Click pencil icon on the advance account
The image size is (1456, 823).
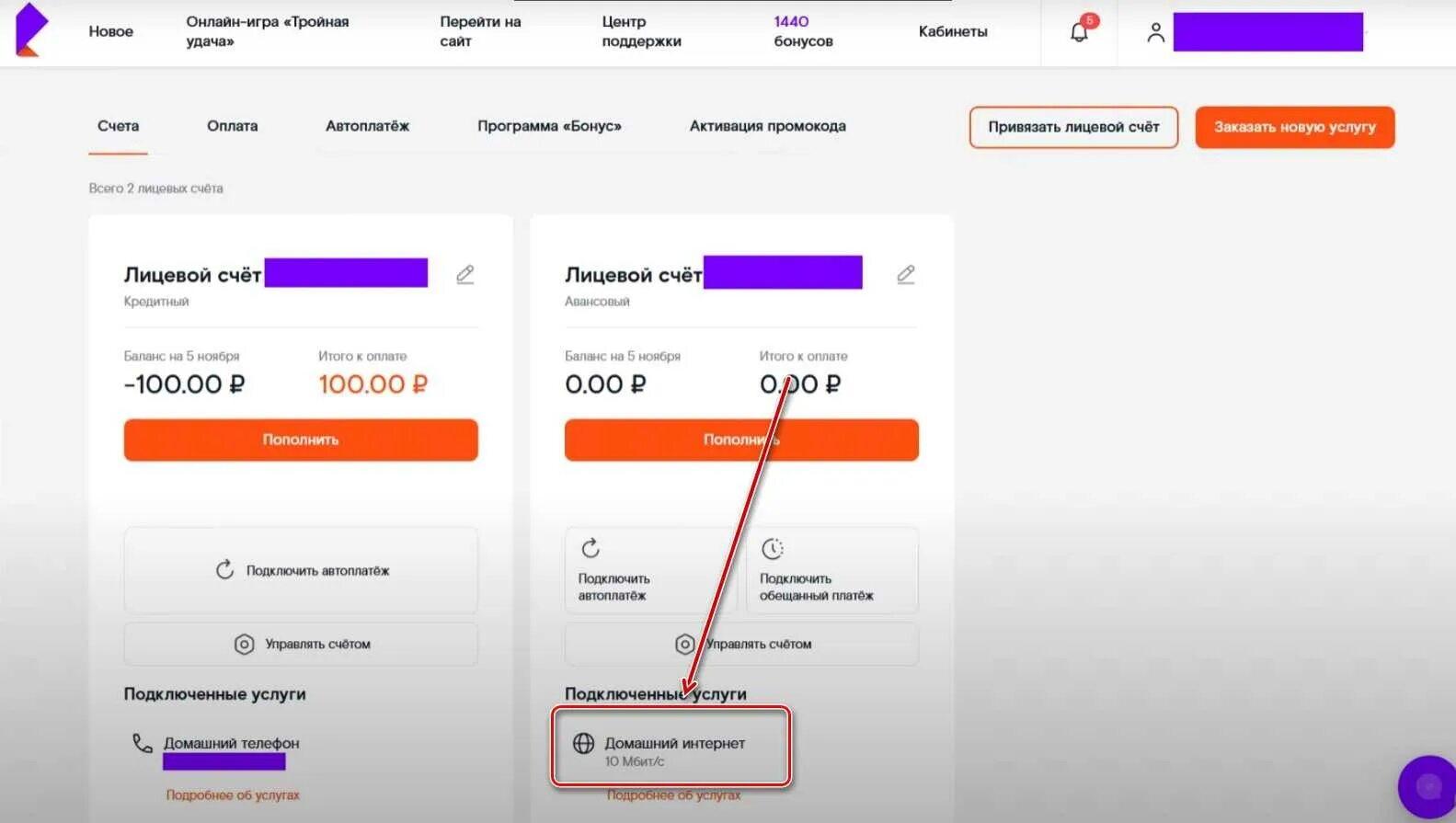coord(906,274)
